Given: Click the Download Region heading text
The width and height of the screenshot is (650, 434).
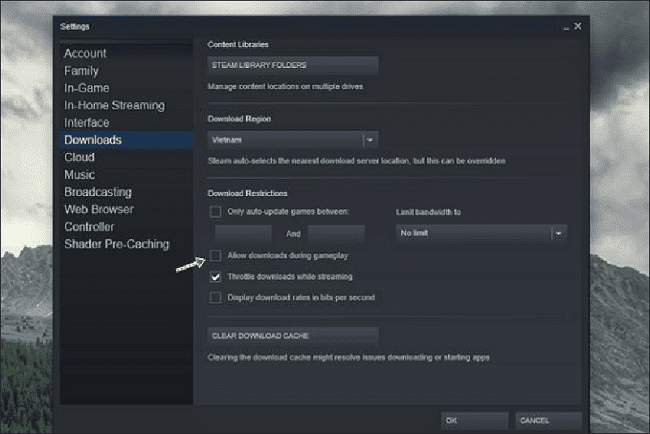Looking at the screenshot, I should (x=239, y=119).
